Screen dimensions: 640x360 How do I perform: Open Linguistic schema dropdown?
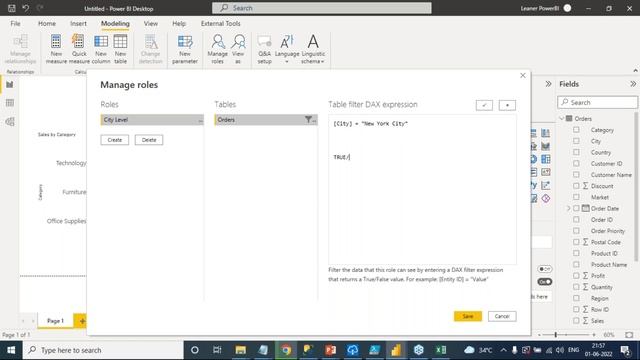(313, 49)
